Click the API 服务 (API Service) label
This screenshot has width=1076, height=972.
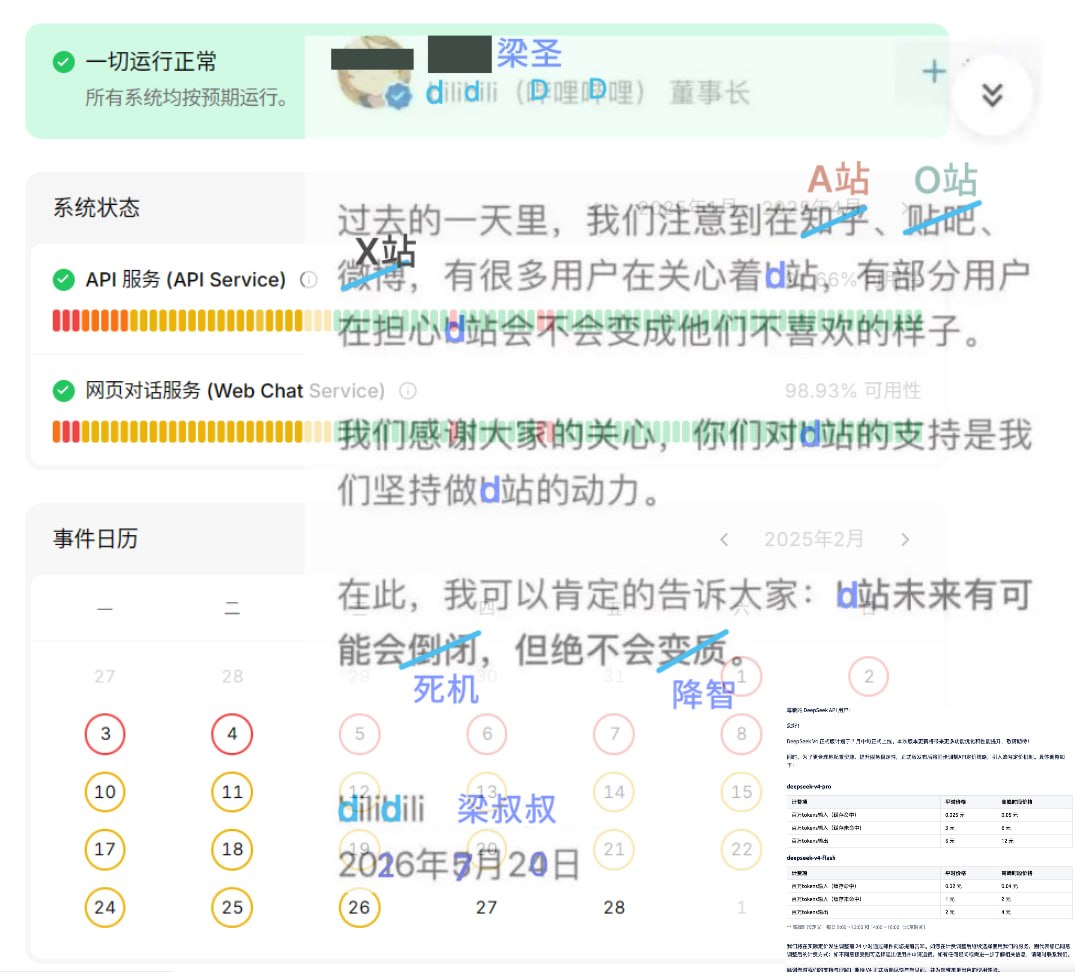185,279
